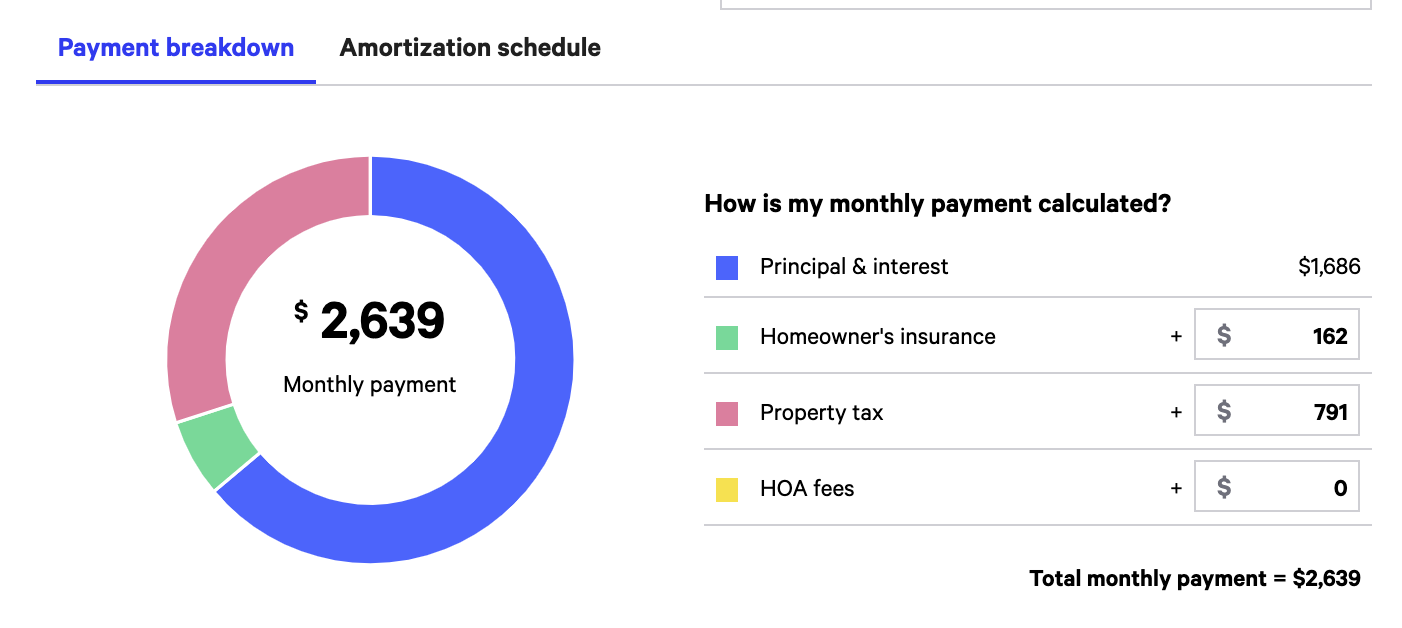The width and height of the screenshot is (1402, 628).
Task: Click the $2,639 monthly payment figure
Action: click(370, 321)
